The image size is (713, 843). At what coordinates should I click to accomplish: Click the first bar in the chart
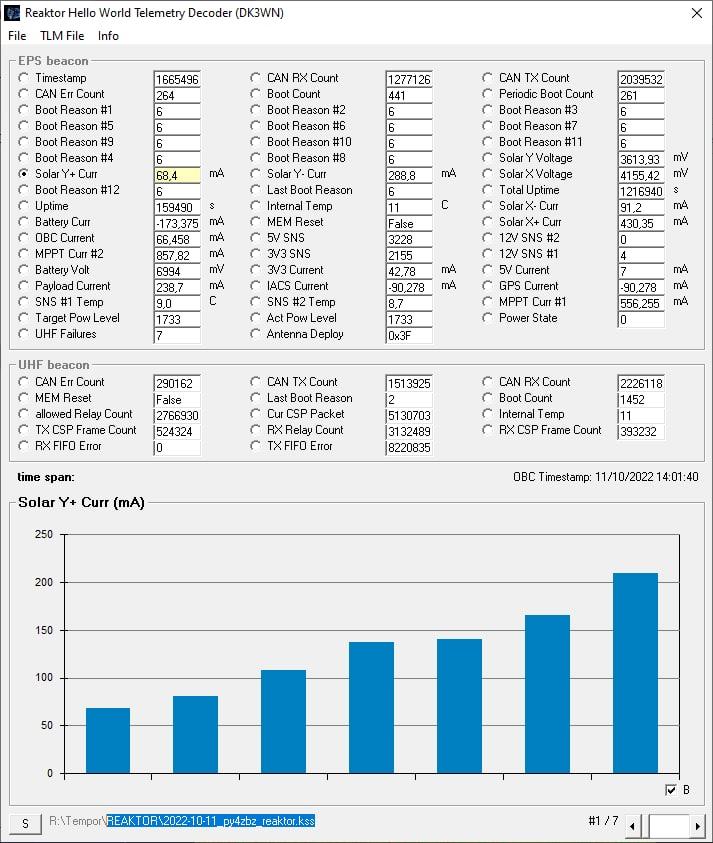[108, 741]
